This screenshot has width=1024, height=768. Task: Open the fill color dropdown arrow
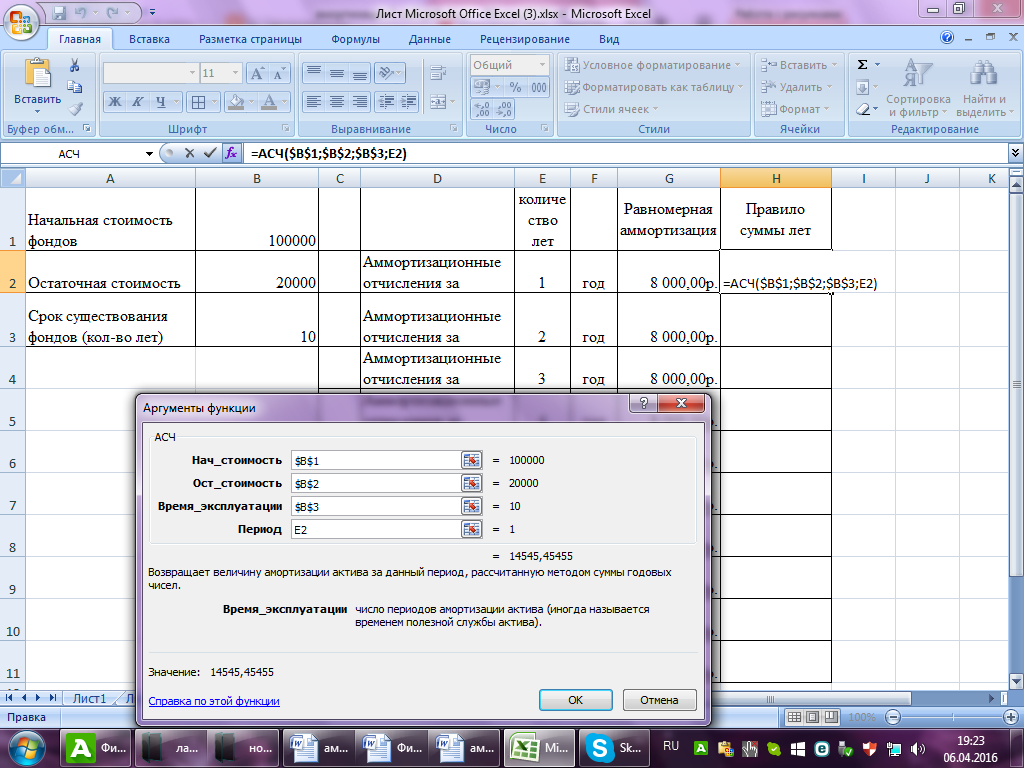pyautogui.click(x=251, y=102)
